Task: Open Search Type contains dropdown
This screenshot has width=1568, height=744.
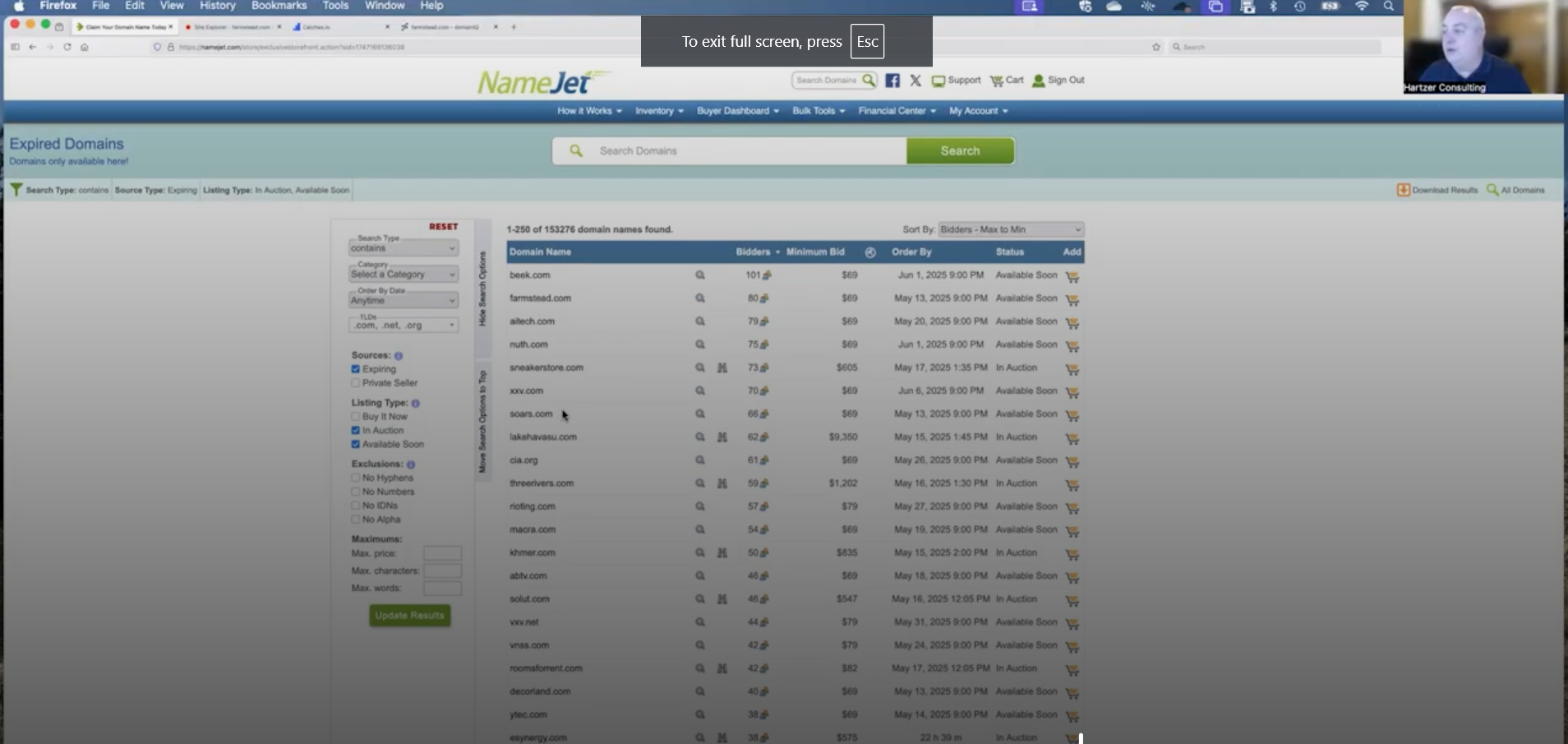Action: tap(404, 247)
